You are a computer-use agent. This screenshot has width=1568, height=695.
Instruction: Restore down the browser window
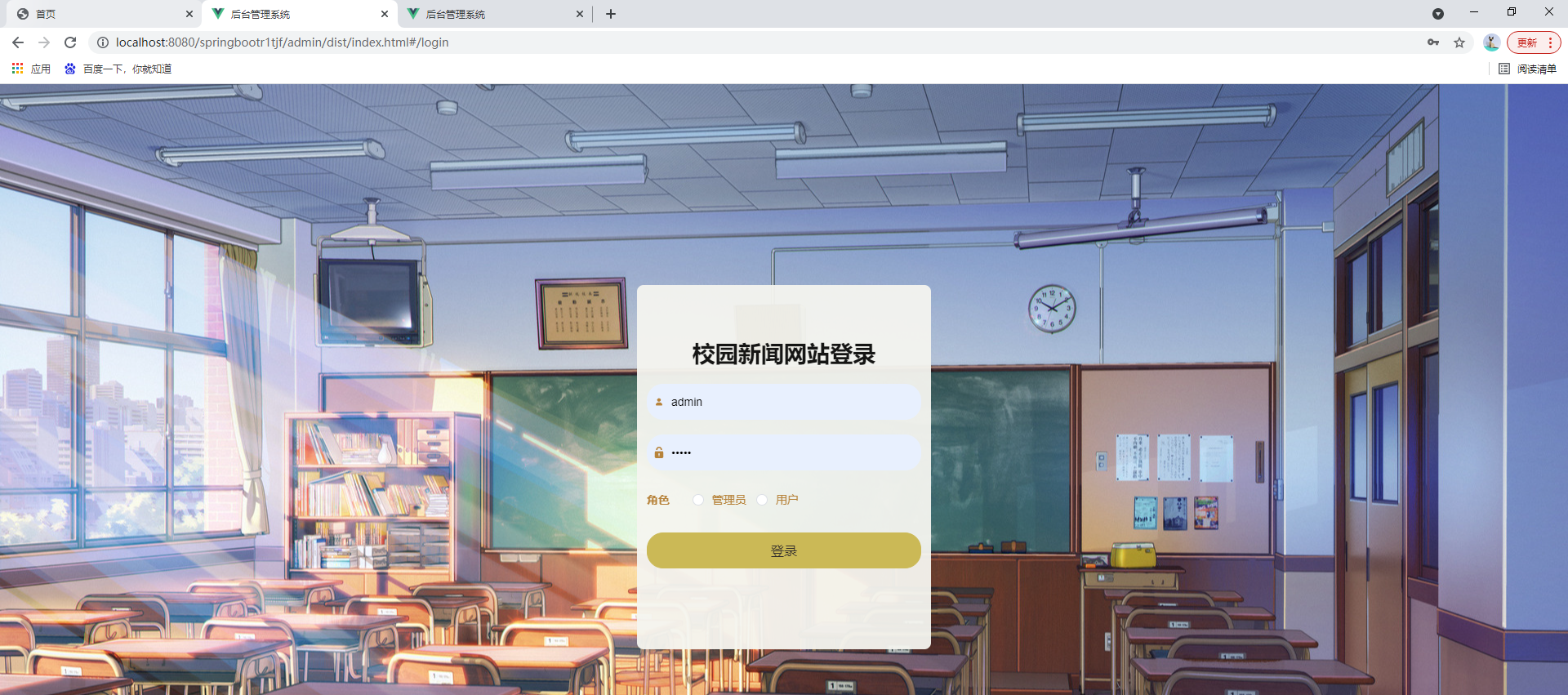click(x=1512, y=12)
